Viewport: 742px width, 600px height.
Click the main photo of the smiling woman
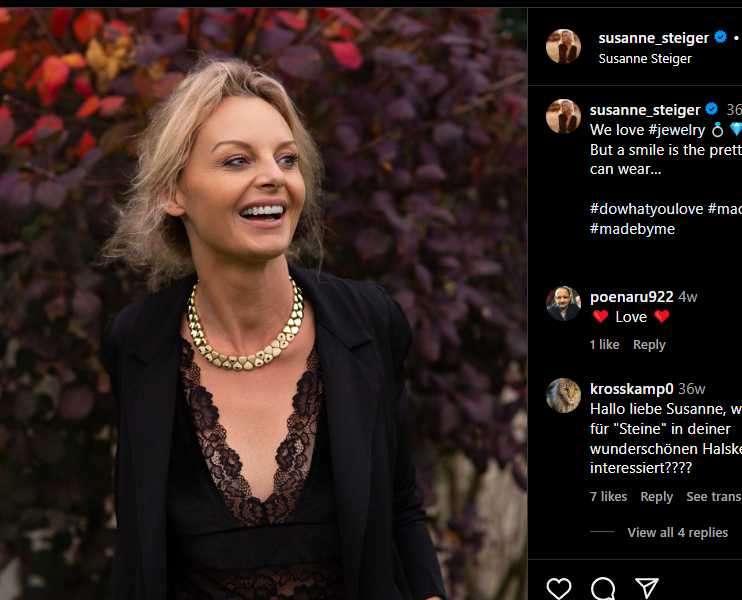coord(263,300)
